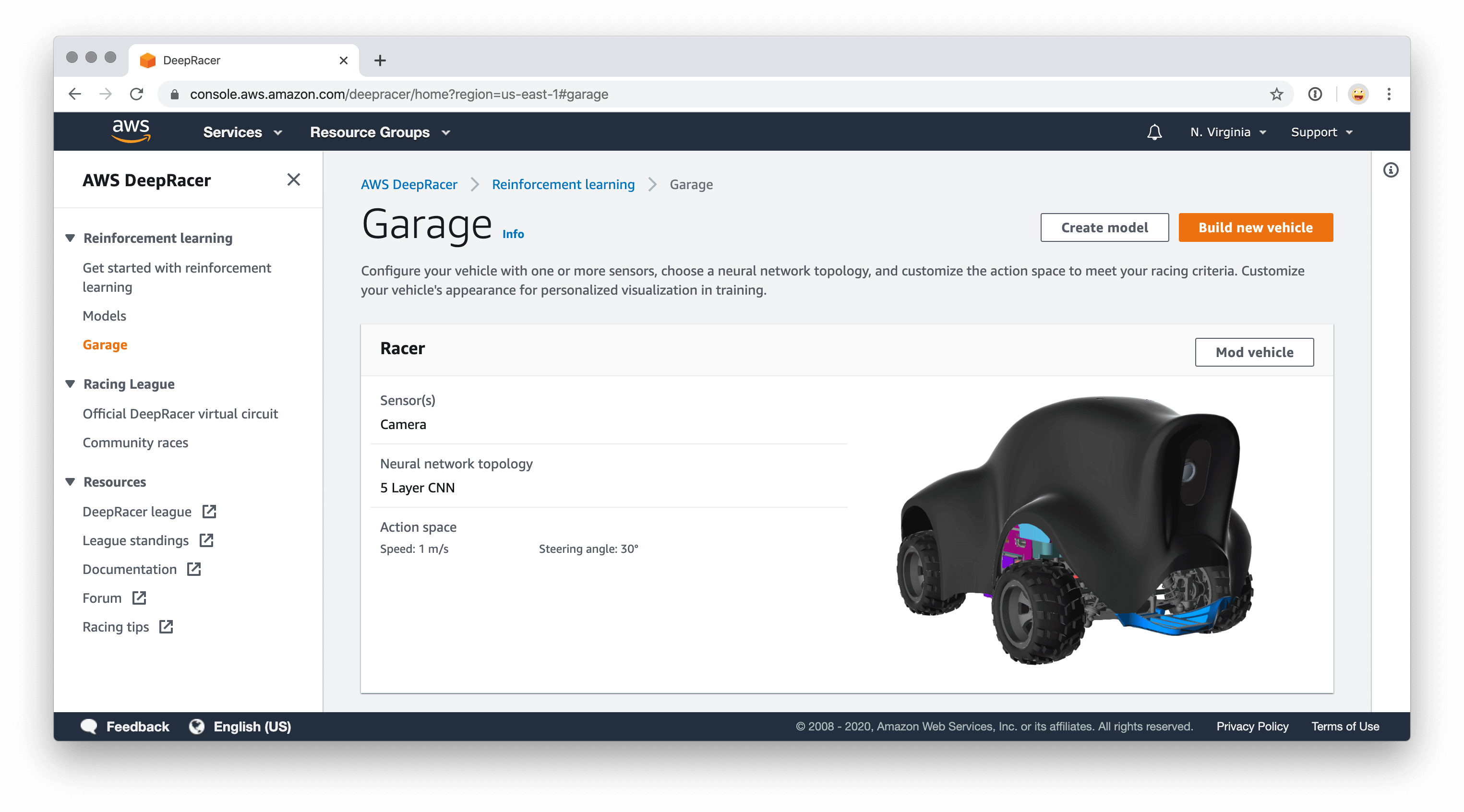1464x812 pixels.
Task: Click the external link icon beside Documentation
Action: click(194, 569)
